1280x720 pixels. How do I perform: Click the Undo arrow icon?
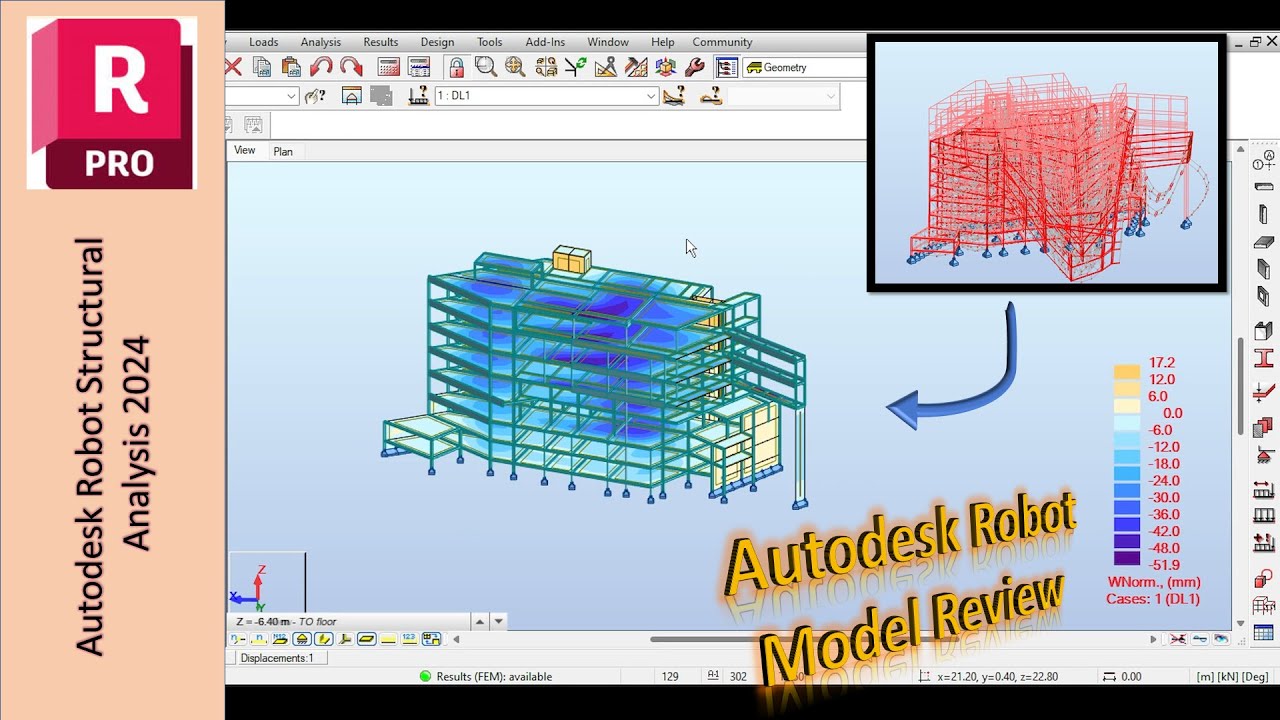click(321, 67)
